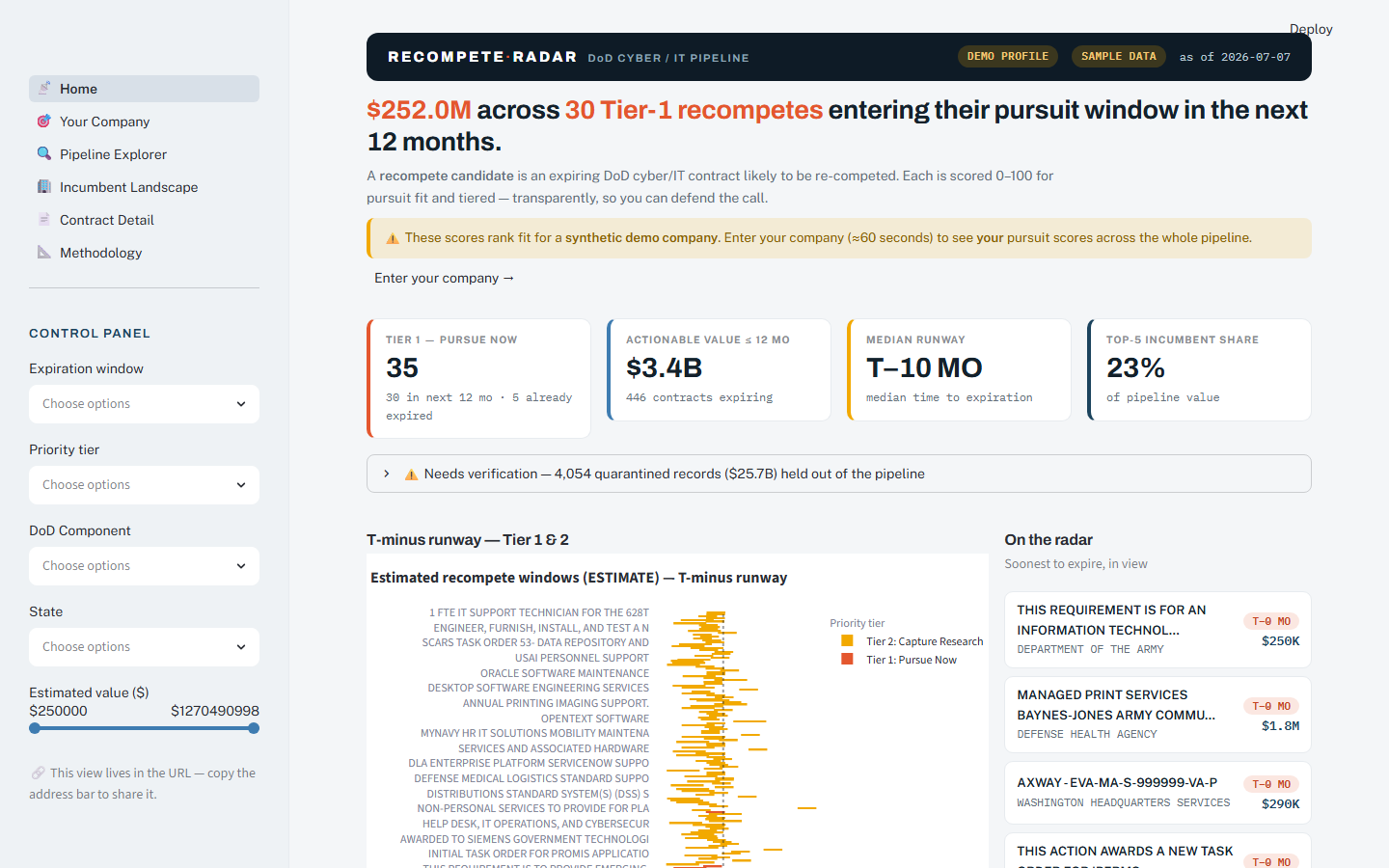
Task: Click the Tier 2 Capture Research legend swatch
Action: click(847, 640)
